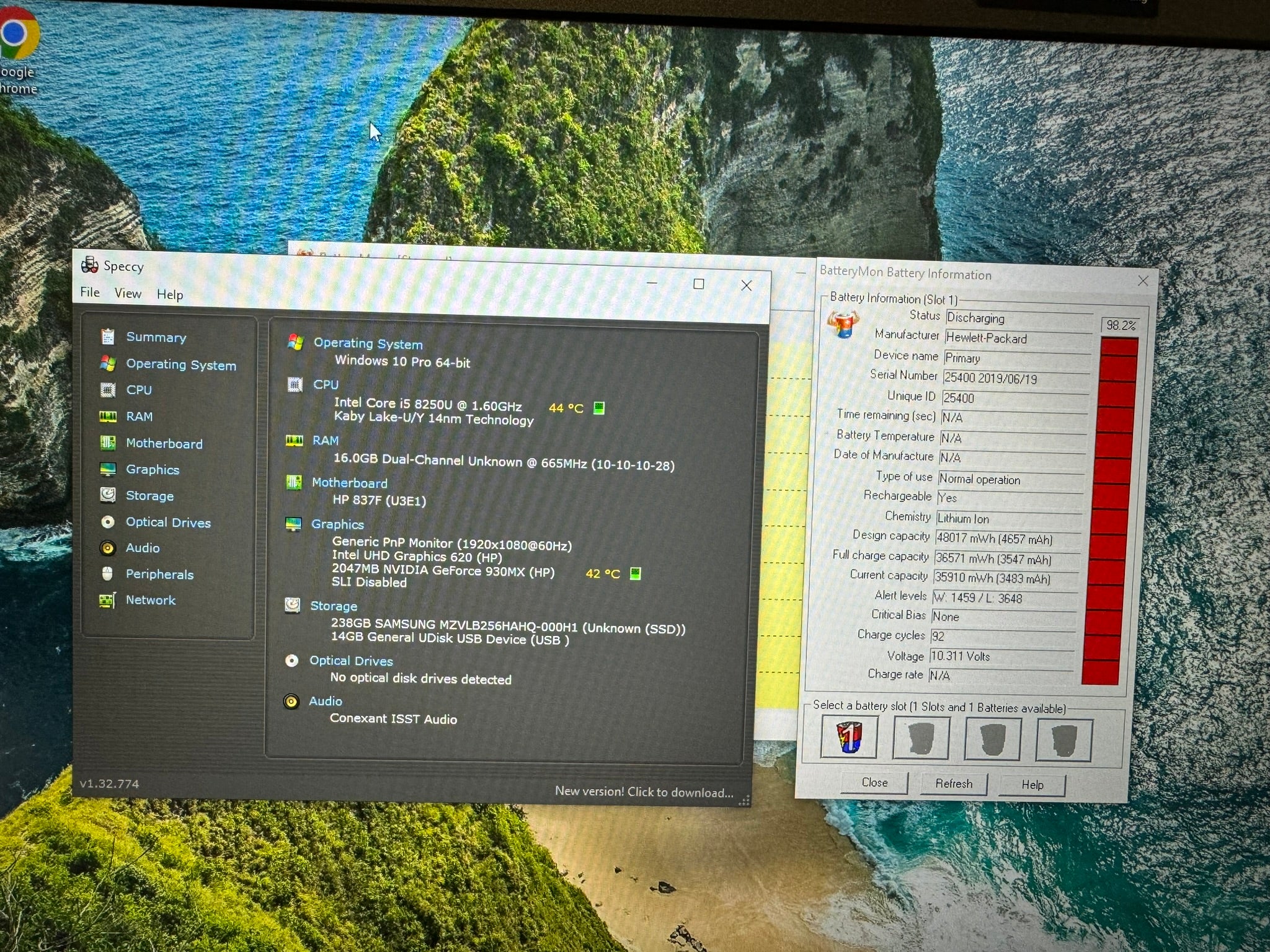
Task: Click the Help button in BatteryMon
Action: (x=1032, y=785)
